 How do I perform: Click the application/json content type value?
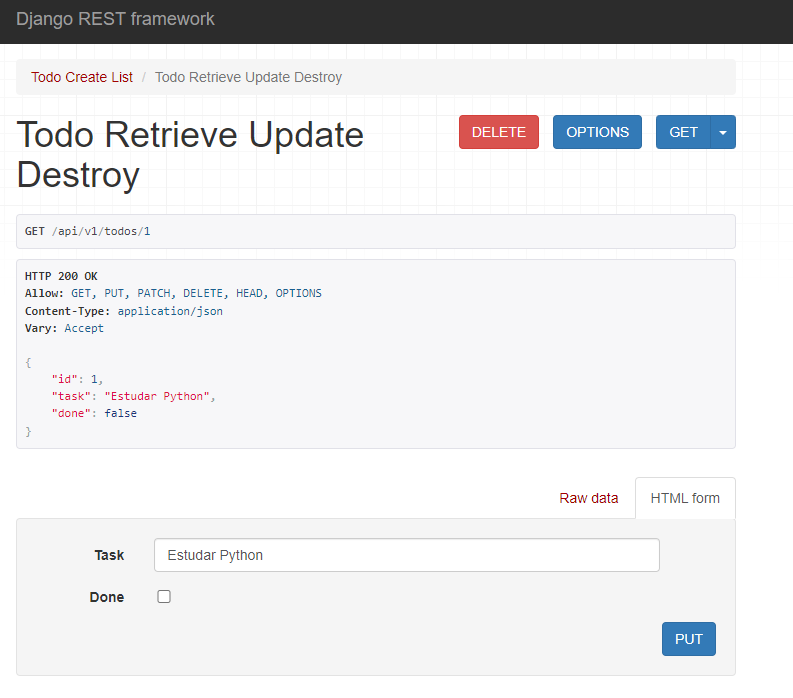[x=170, y=311]
